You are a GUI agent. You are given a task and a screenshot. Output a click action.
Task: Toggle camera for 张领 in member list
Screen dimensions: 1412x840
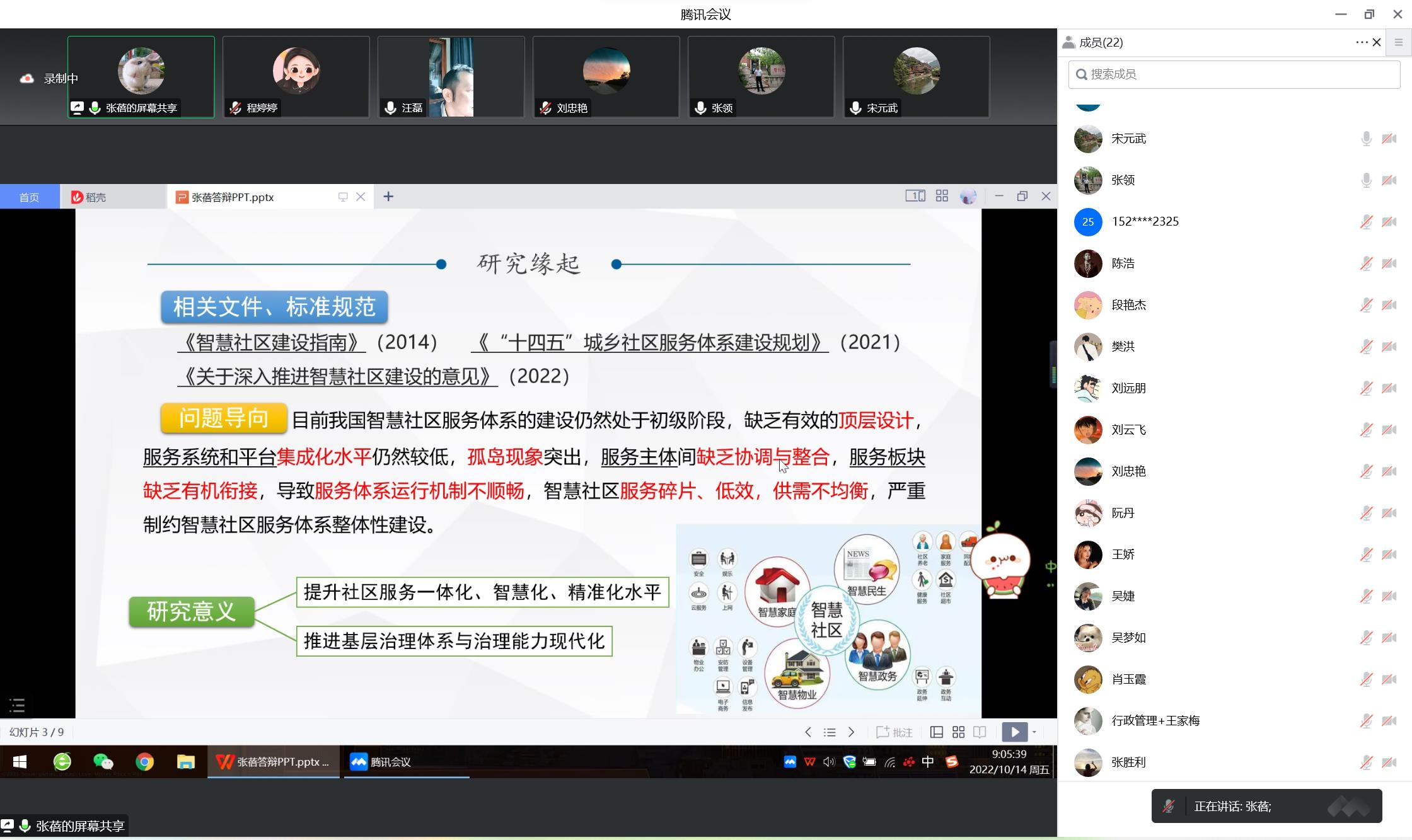tap(1389, 180)
